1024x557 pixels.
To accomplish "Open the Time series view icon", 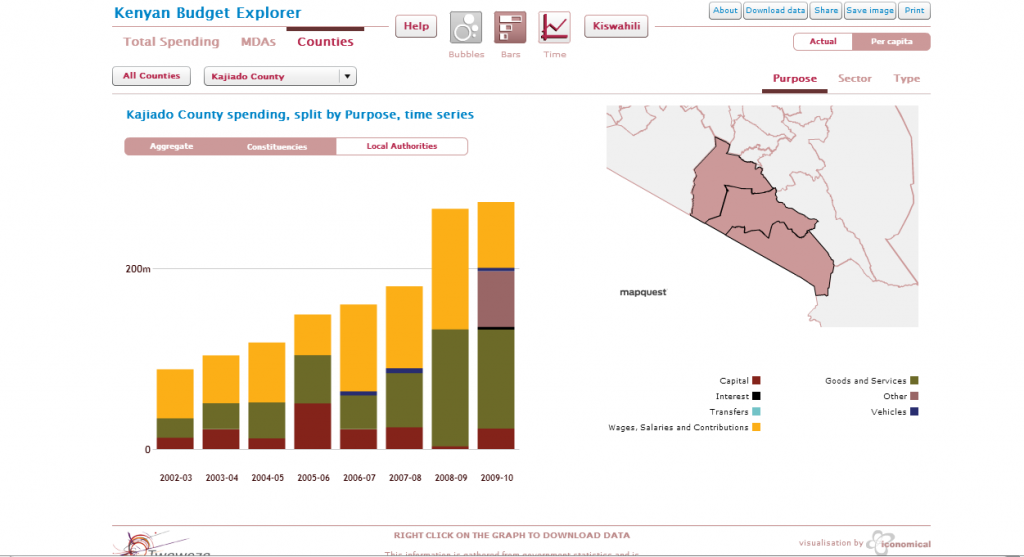I will pyautogui.click(x=554, y=27).
